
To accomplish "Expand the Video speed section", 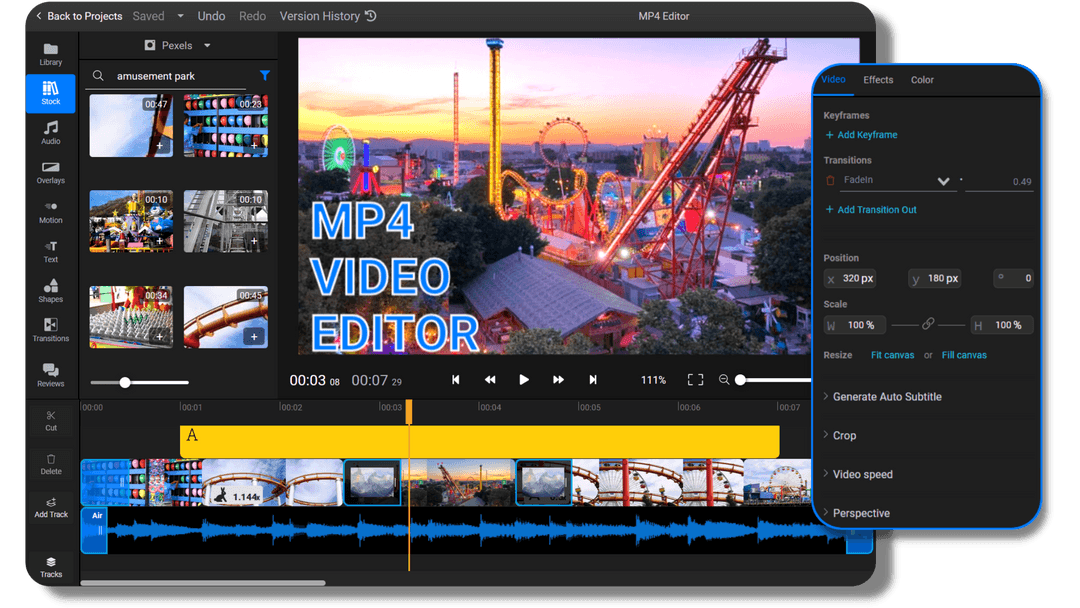I will click(864, 474).
